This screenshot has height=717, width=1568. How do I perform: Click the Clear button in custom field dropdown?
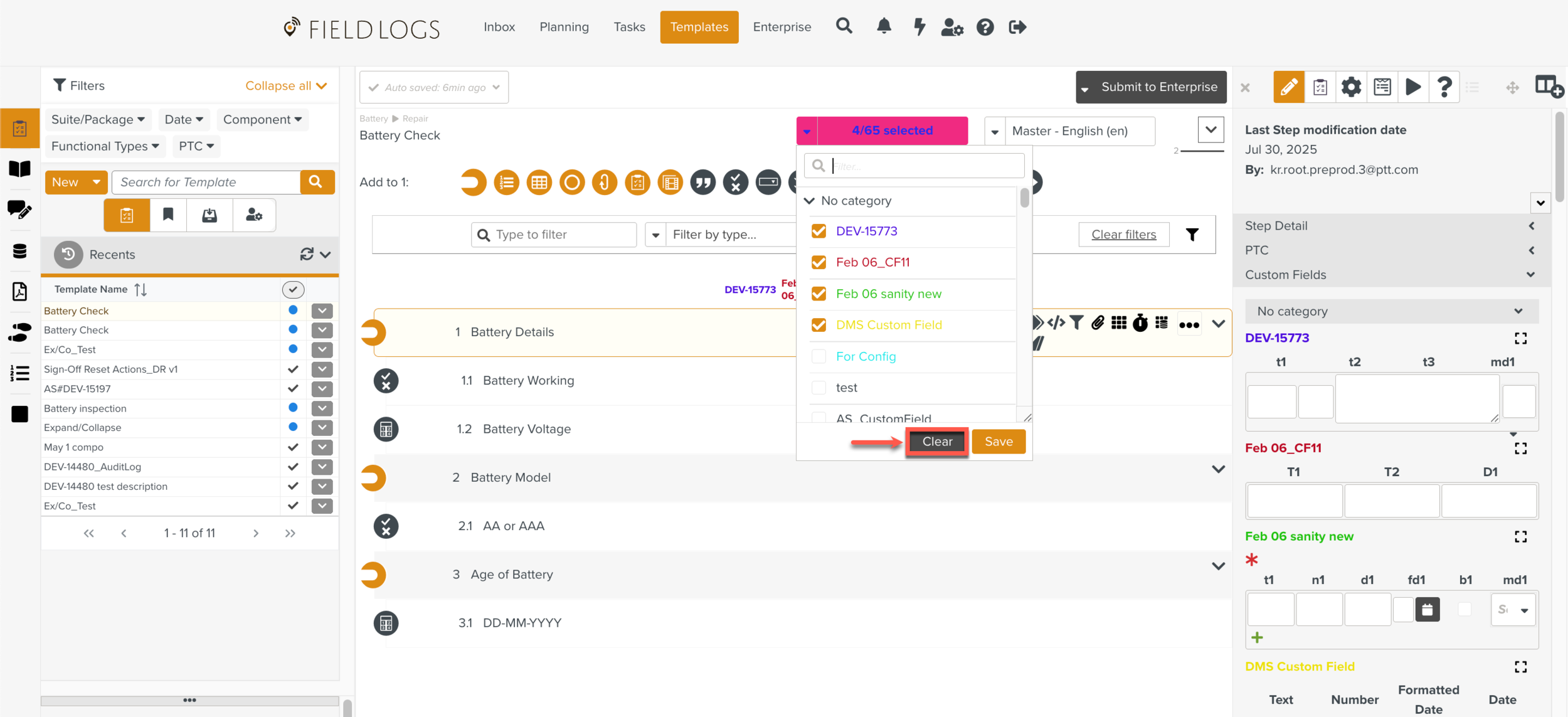pyautogui.click(x=937, y=442)
